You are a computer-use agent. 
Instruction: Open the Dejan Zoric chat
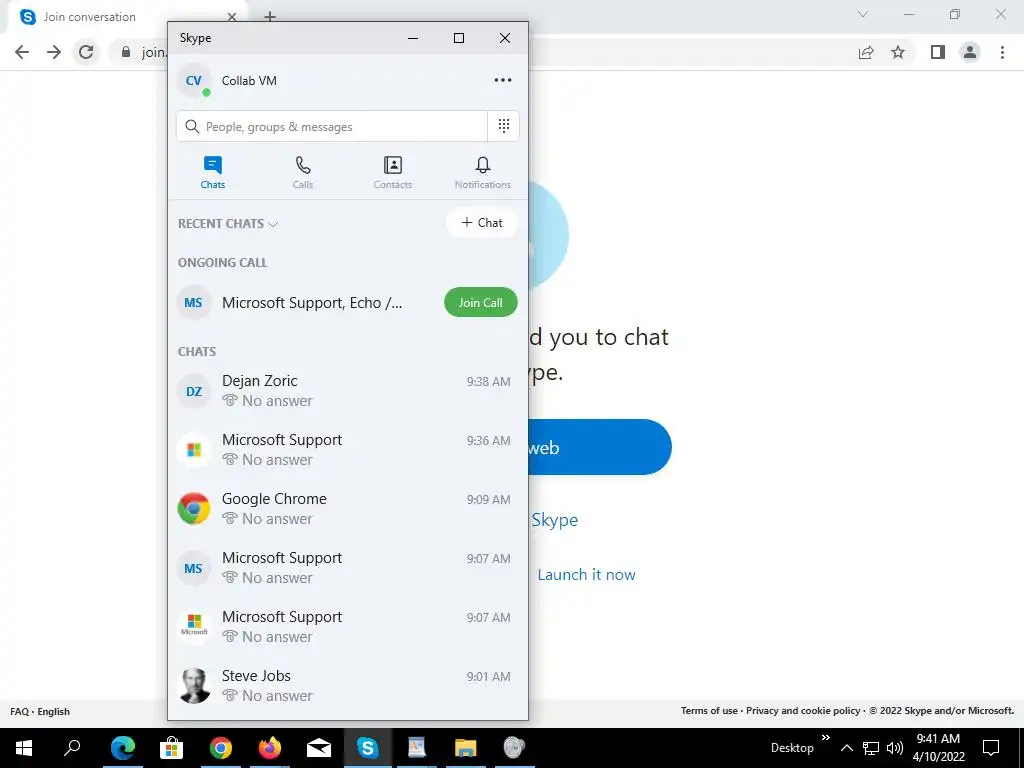click(347, 391)
